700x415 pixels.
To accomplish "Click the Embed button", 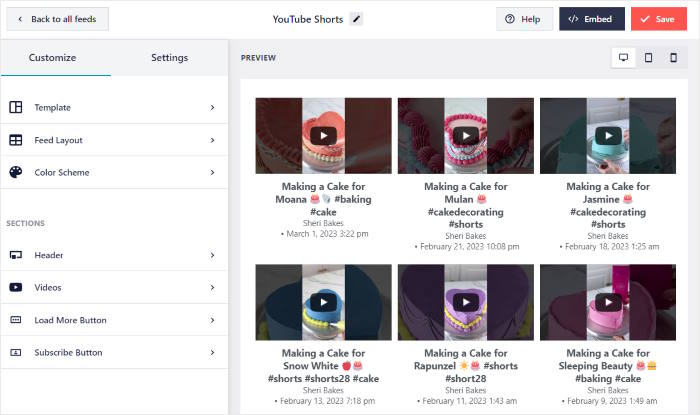I will click(x=592, y=19).
